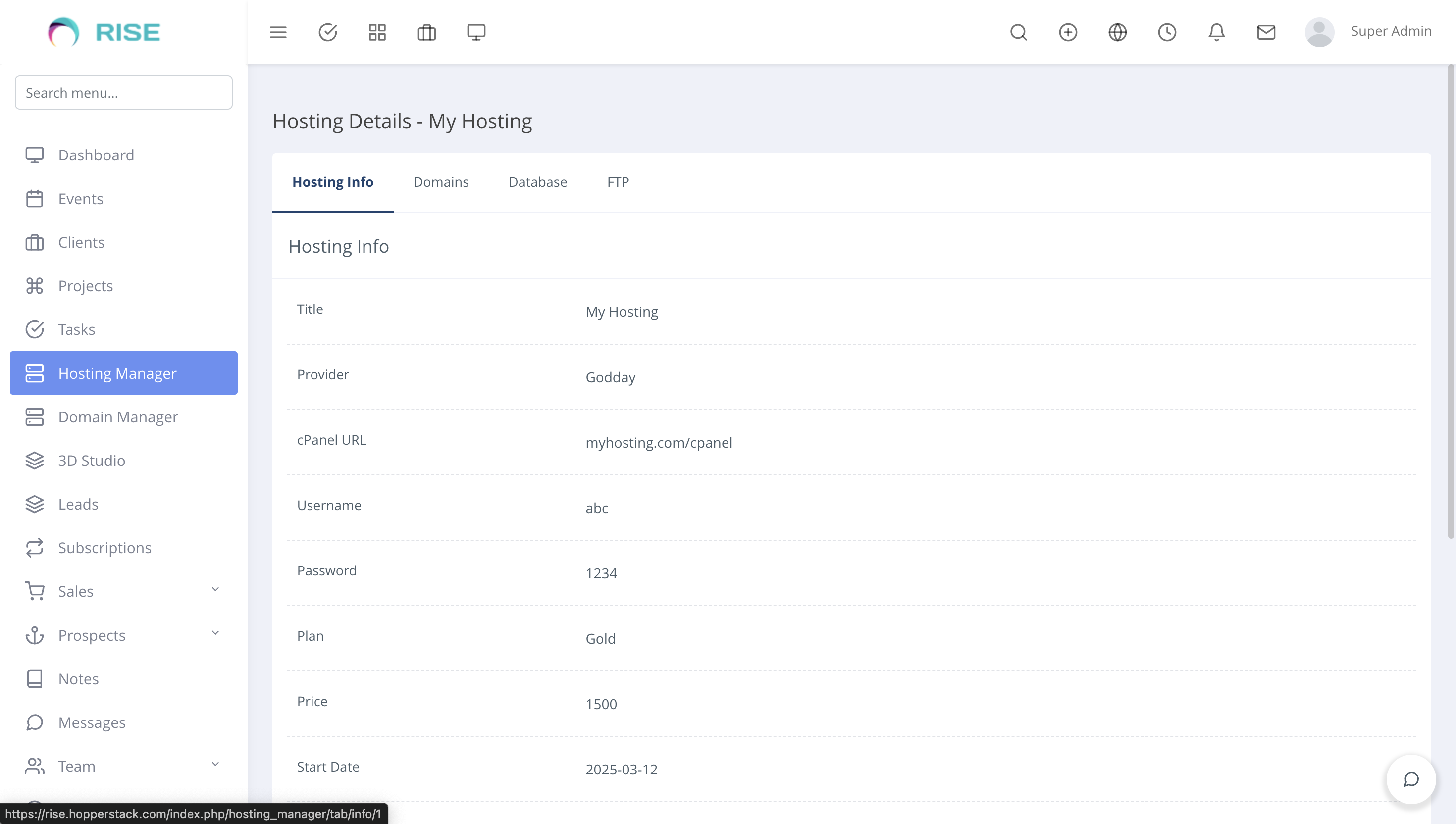Switch to the Domains tab
The image size is (1456, 824).
[441, 182]
